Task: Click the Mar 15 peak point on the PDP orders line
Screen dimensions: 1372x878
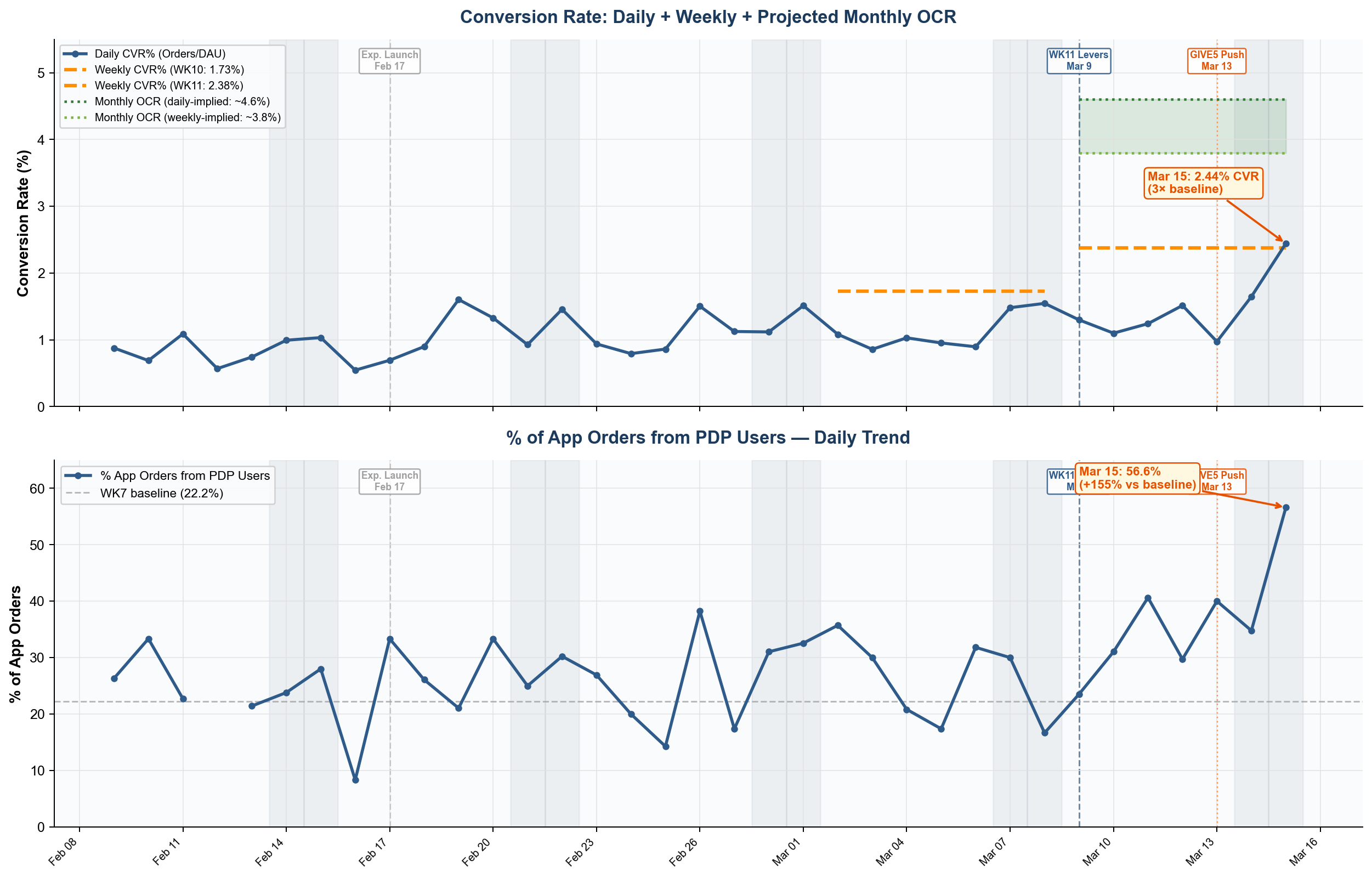Action: 1285,507
